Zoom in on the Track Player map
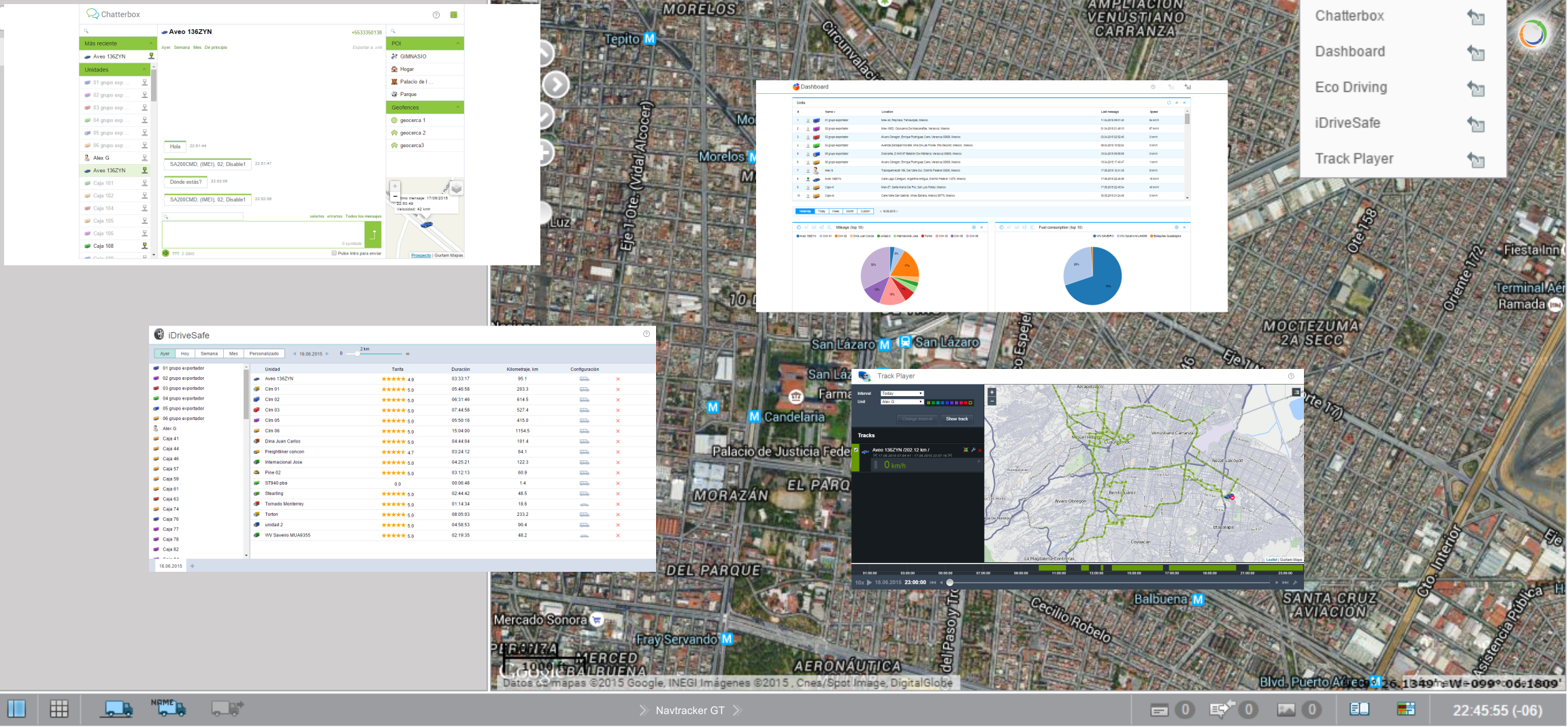 click(992, 393)
